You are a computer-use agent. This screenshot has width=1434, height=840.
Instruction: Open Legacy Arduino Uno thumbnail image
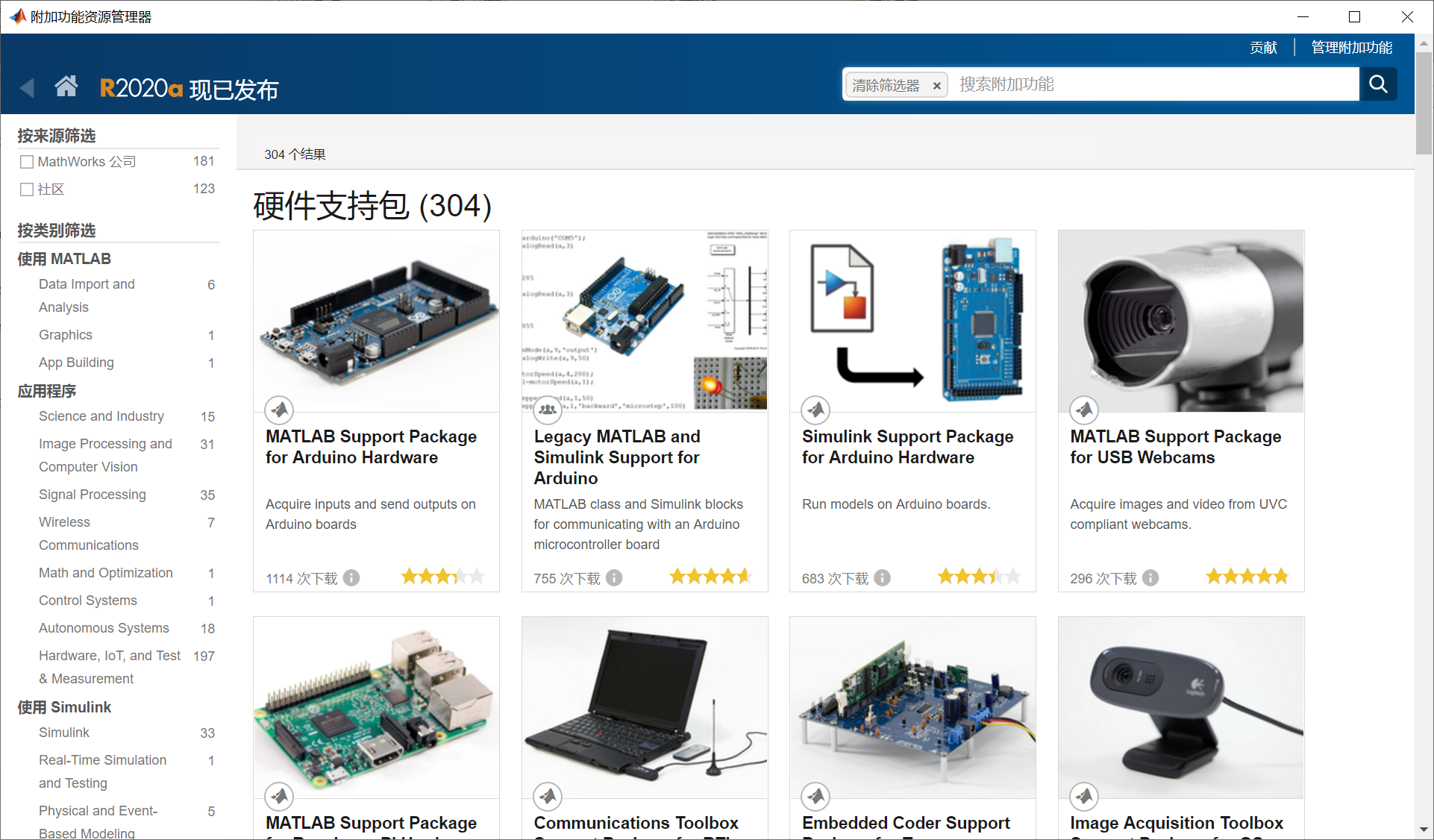click(645, 321)
